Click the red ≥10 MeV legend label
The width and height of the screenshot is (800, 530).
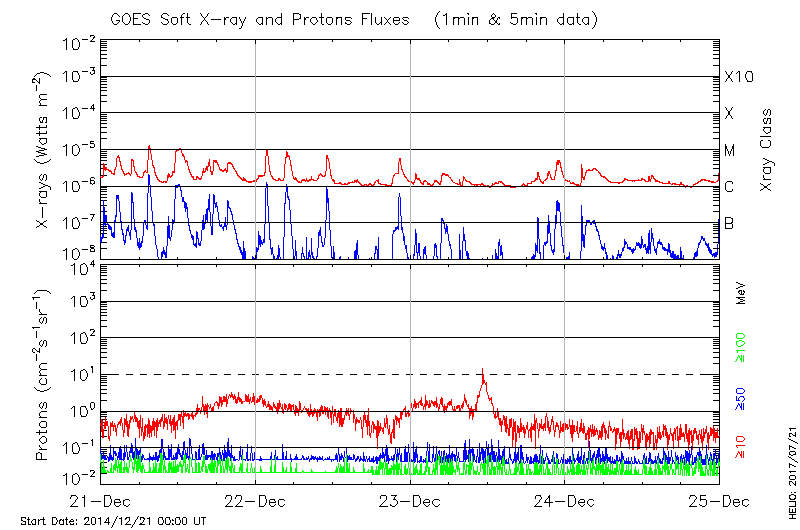point(741,447)
